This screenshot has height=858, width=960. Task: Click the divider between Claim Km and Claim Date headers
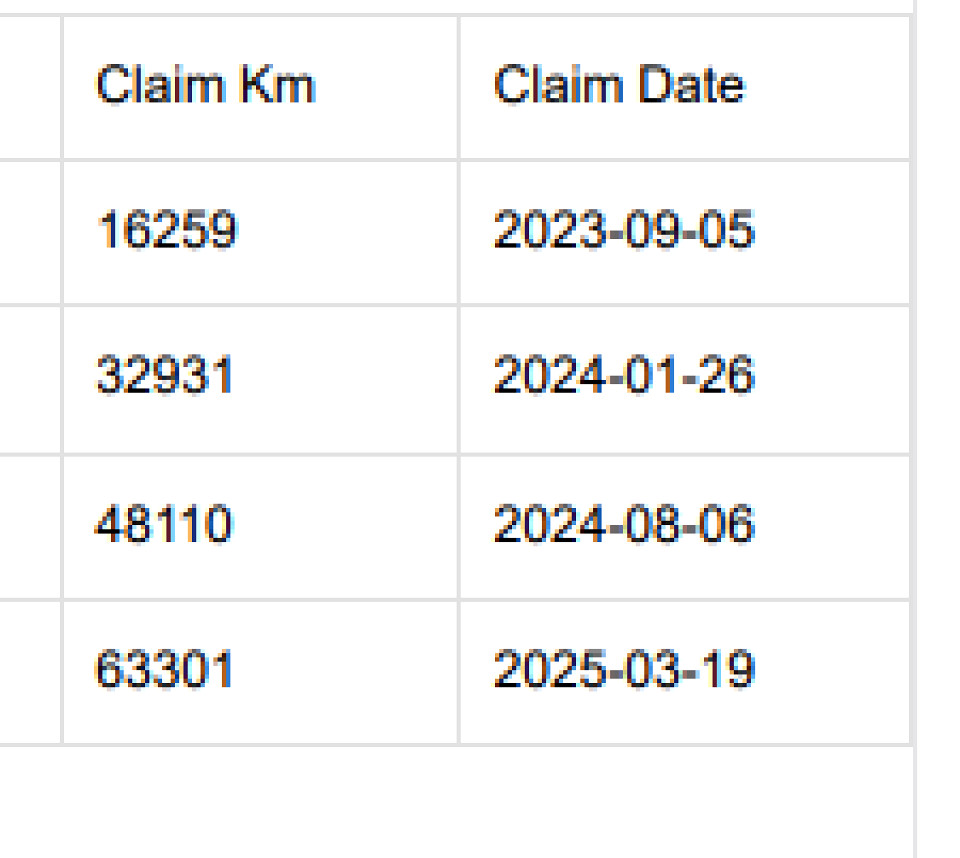click(x=459, y=87)
